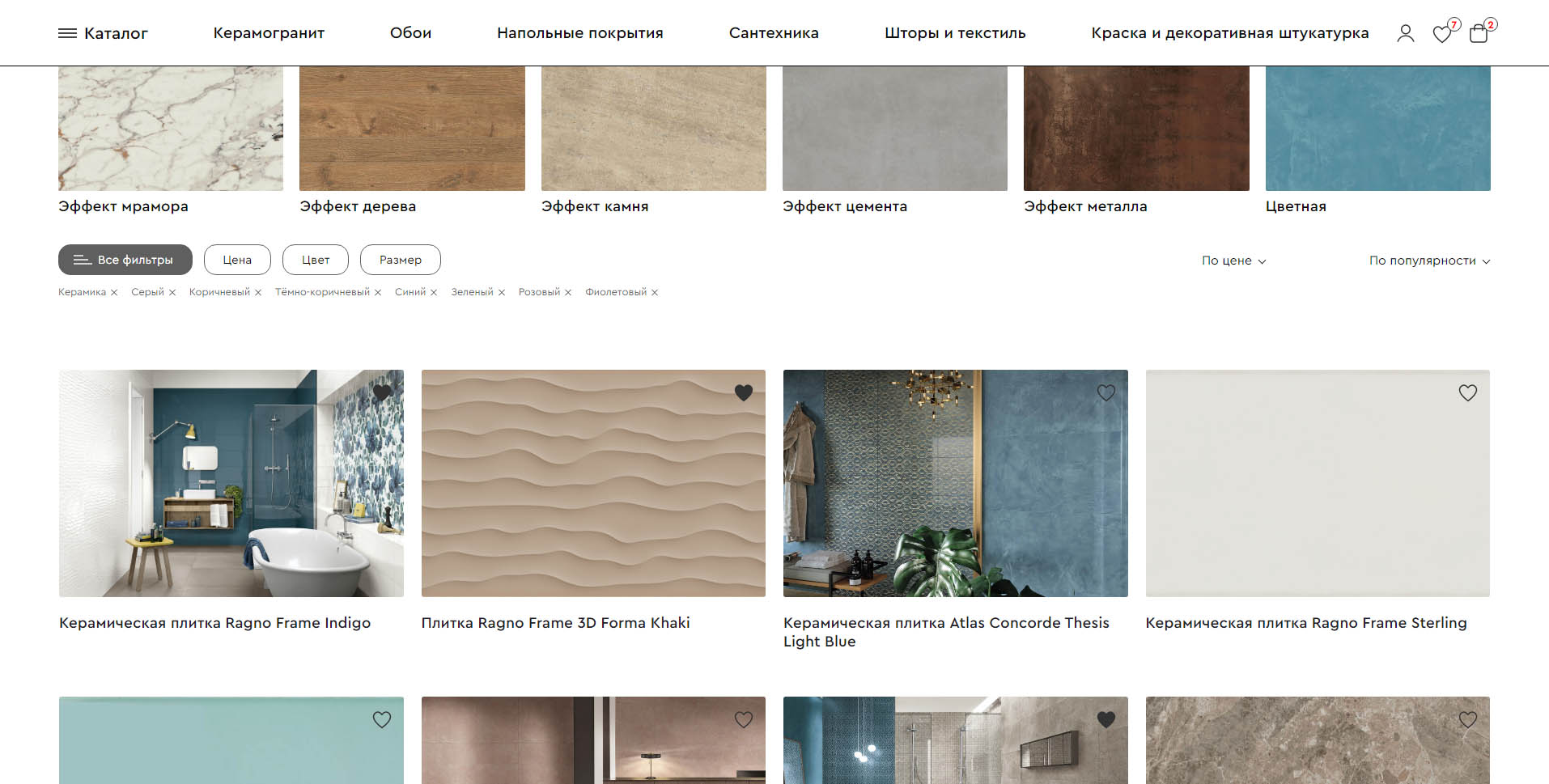1549x784 pixels.
Task: Select the cement texture swatch image
Action: (895, 129)
